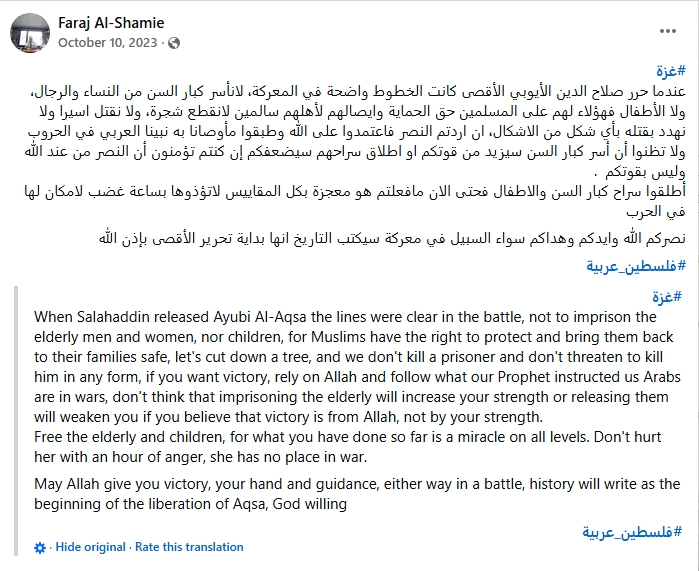Open the #غزة hashtag above the English translation
This screenshot has height=571, width=699.
pos(669,296)
